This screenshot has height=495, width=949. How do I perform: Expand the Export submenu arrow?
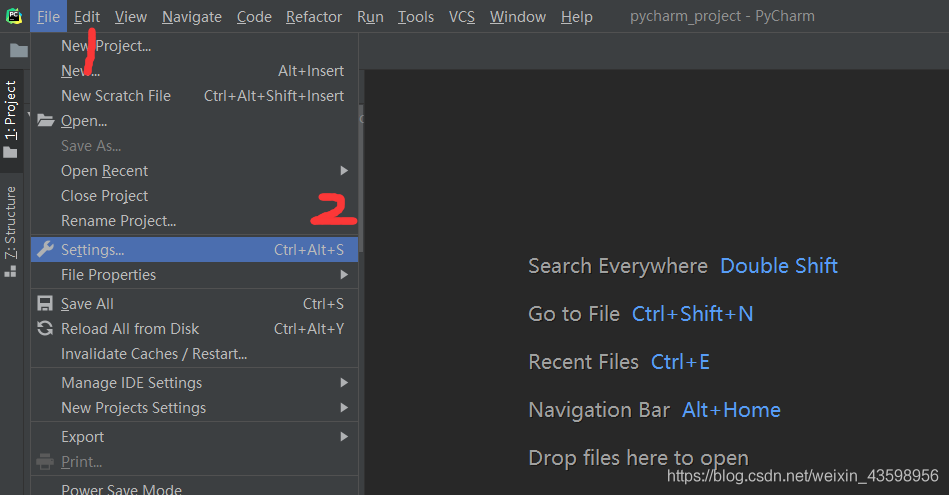[344, 437]
